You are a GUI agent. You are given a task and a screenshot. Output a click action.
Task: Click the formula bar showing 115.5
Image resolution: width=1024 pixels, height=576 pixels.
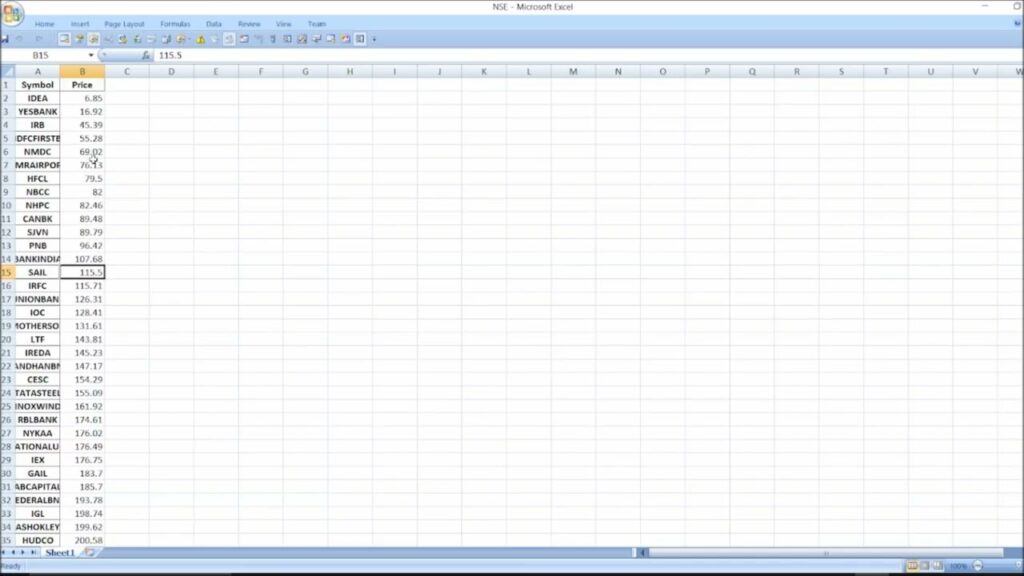point(588,56)
